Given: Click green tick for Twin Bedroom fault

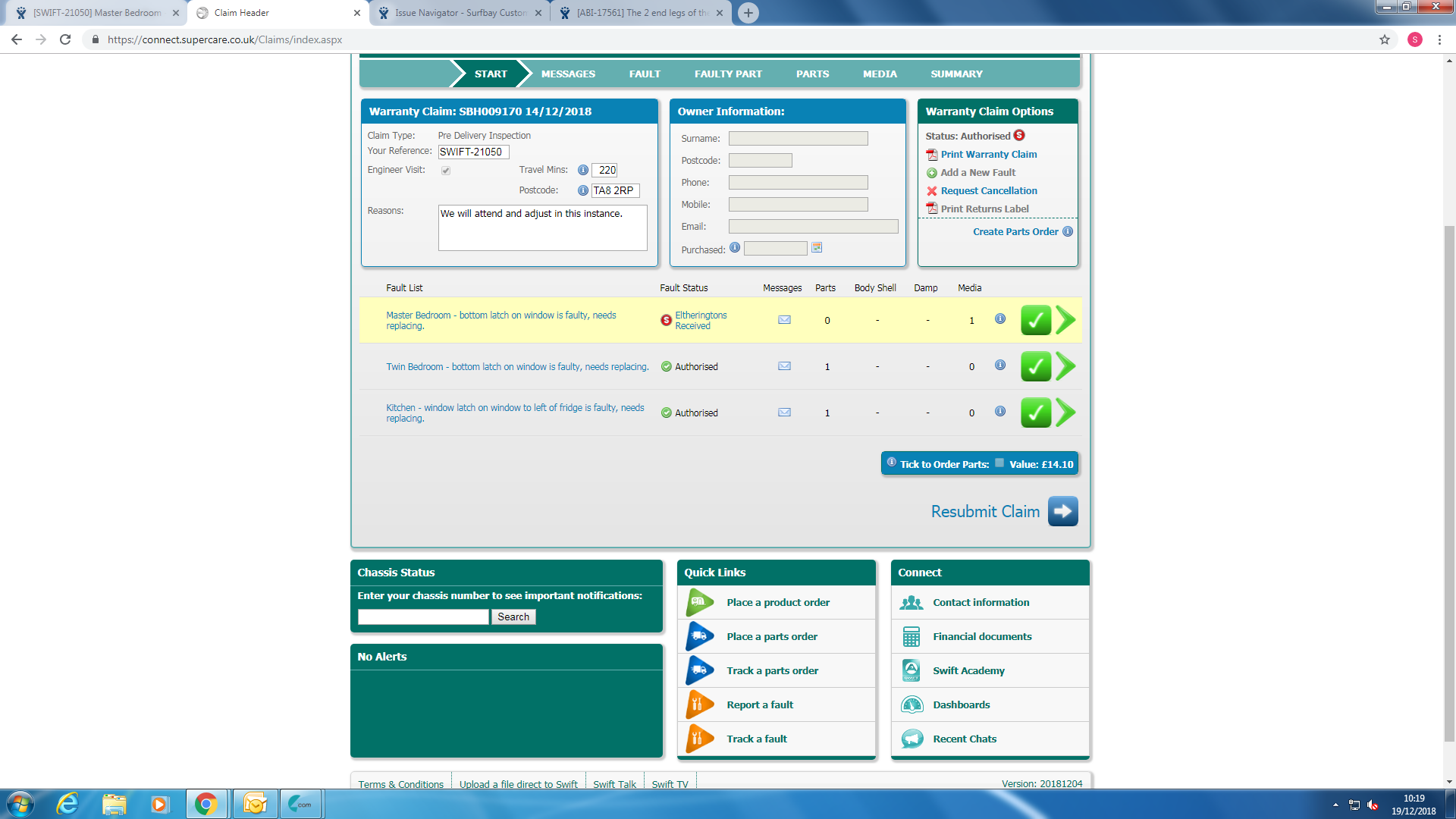Looking at the screenshot, I should [x=1035, y=367].
